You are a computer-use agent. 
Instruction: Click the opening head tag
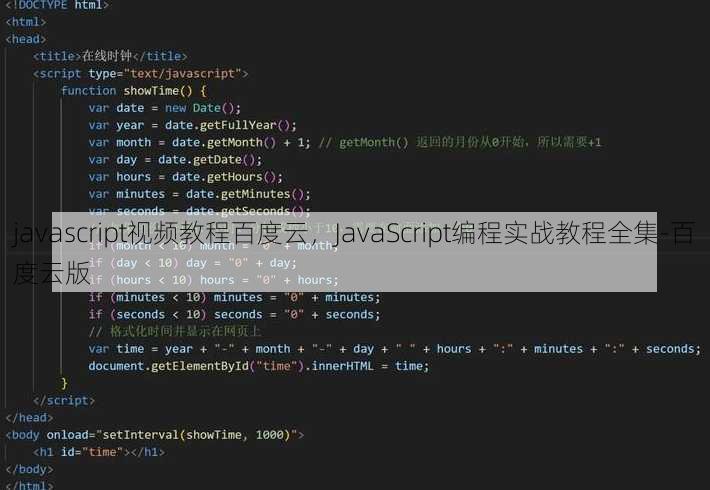click(26, 39)
